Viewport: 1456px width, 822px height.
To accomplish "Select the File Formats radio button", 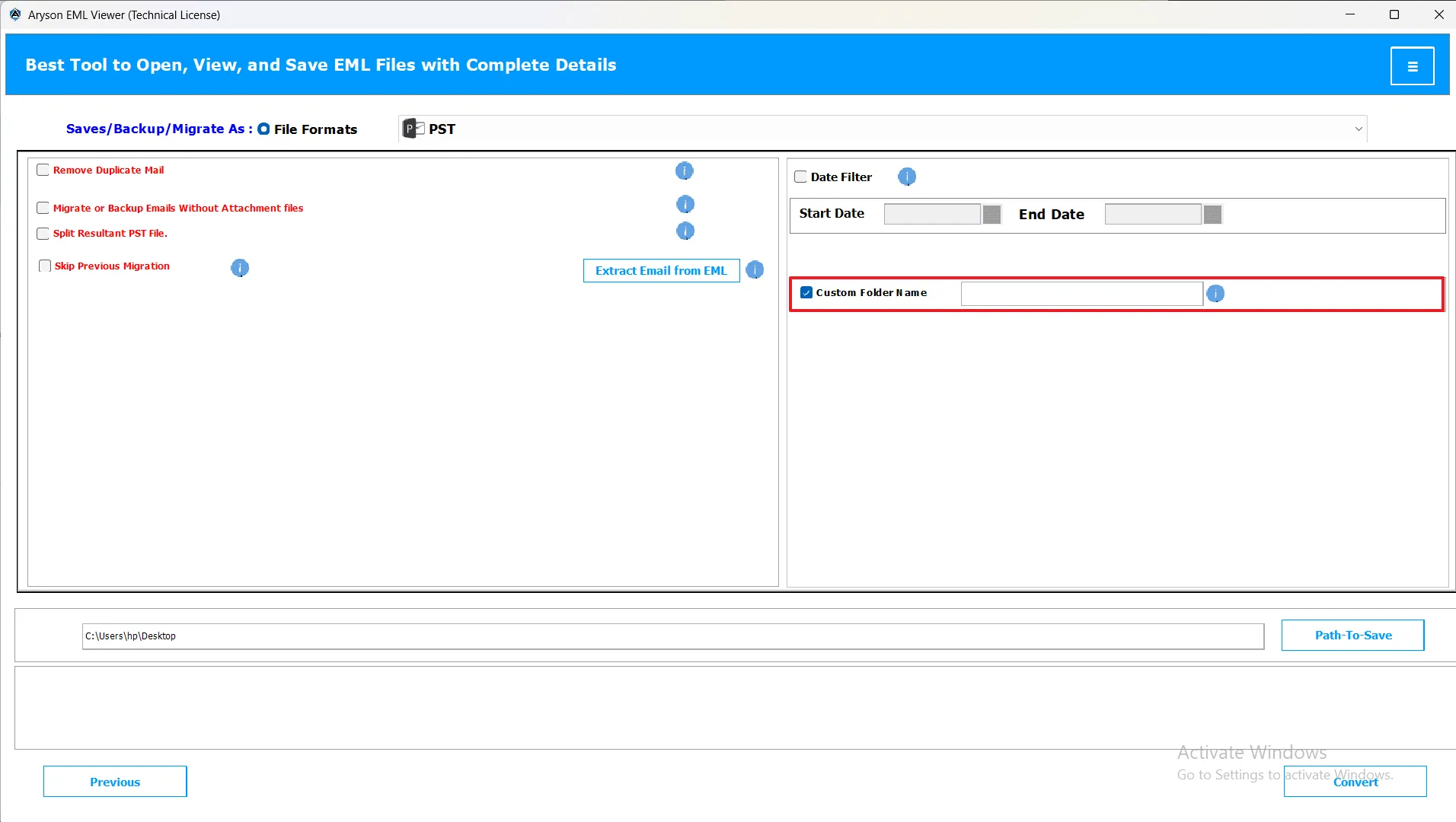I will click(x=263, y=129).
